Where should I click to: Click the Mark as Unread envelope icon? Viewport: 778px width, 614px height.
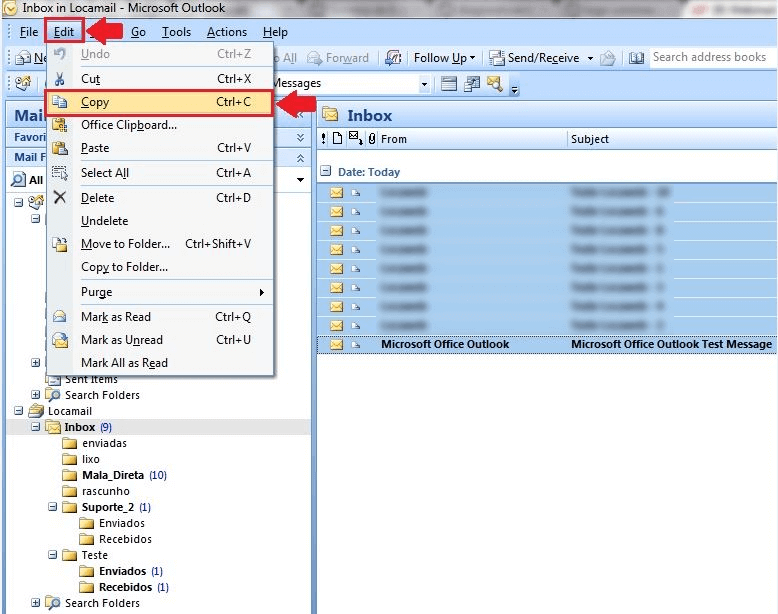pyautogui.click(x=60, y=340)
